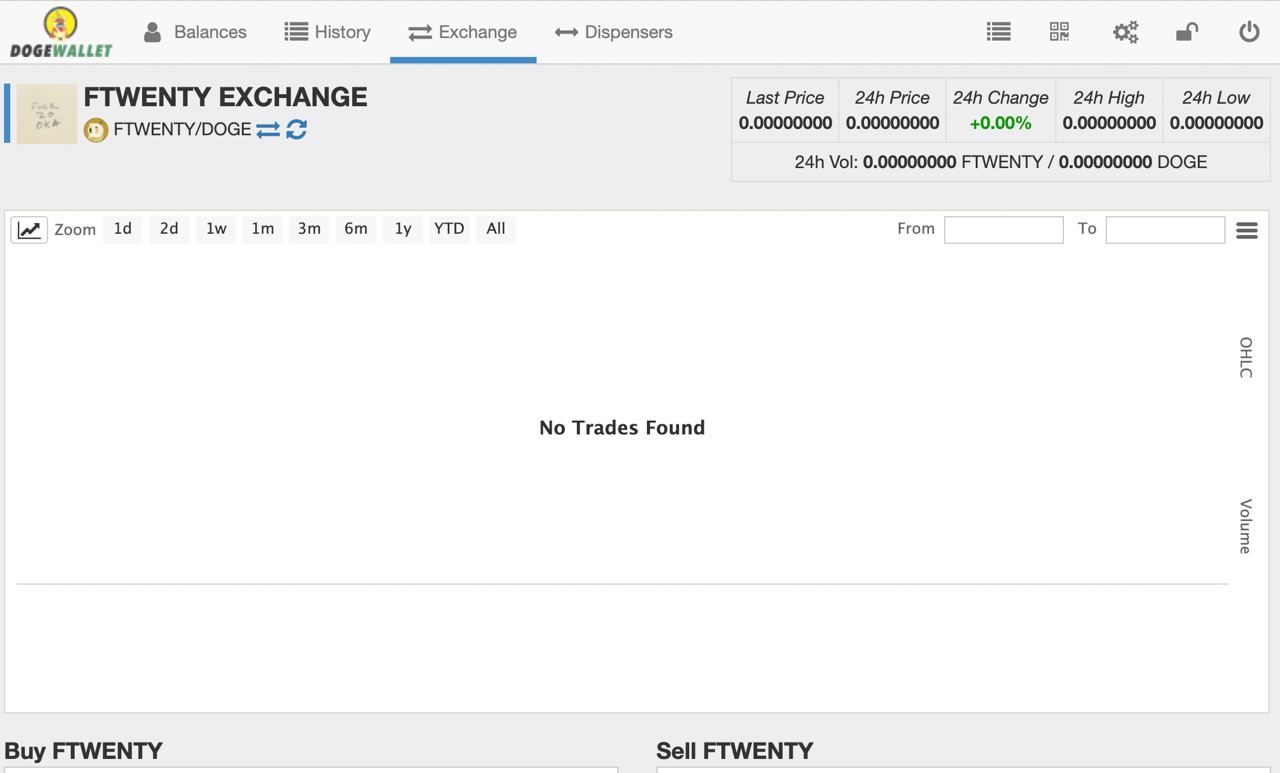Image resolution: width=1280 pixels, height=773 pixels.
Task: Click the power logout icon
Action: 1249,32
